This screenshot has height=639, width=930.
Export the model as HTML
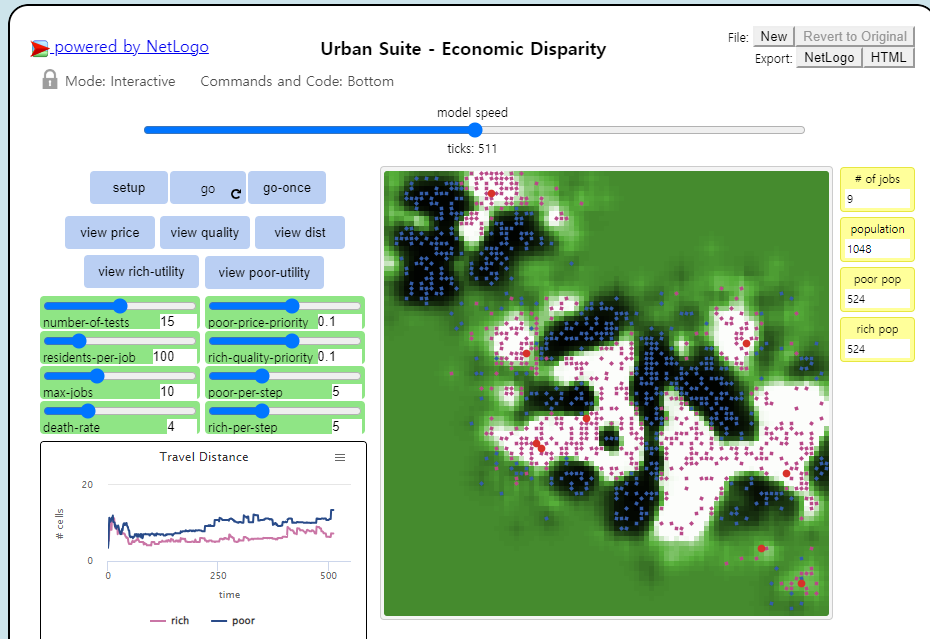888,58
